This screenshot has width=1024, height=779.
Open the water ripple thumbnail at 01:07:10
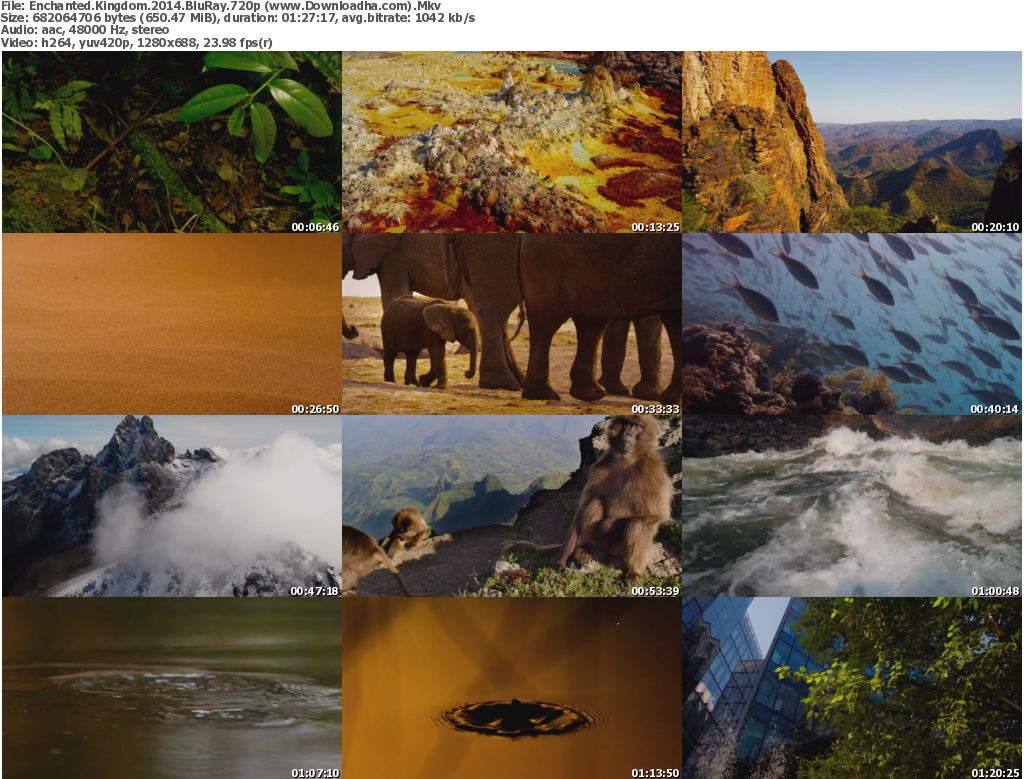click(172, 688)
